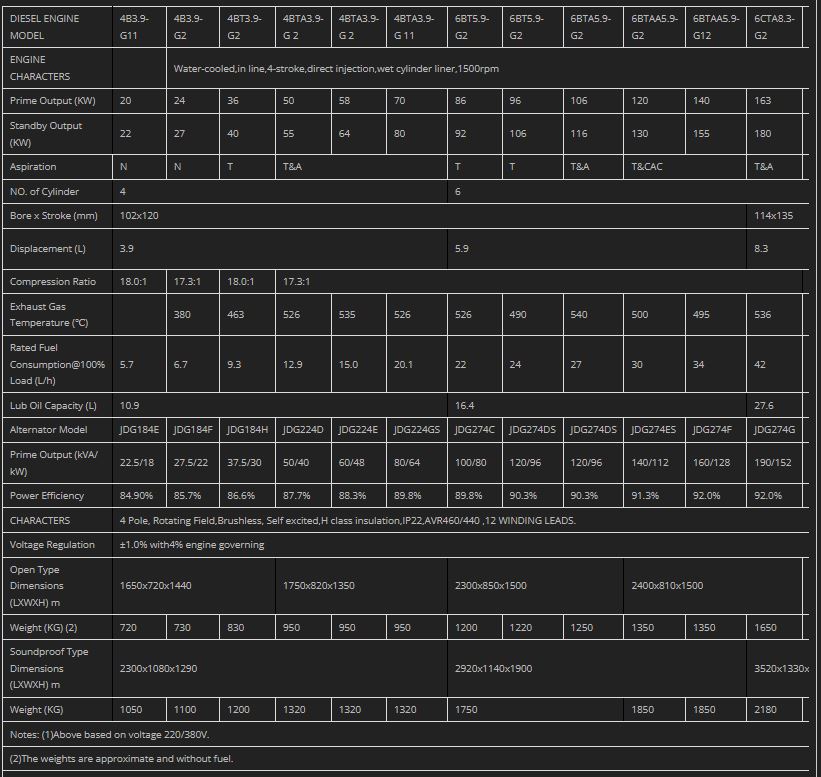Select the 4 Pole, Rotating Field characters text
Image resolution: width=821 pixels, height=777 pixels.
(347, 520)
